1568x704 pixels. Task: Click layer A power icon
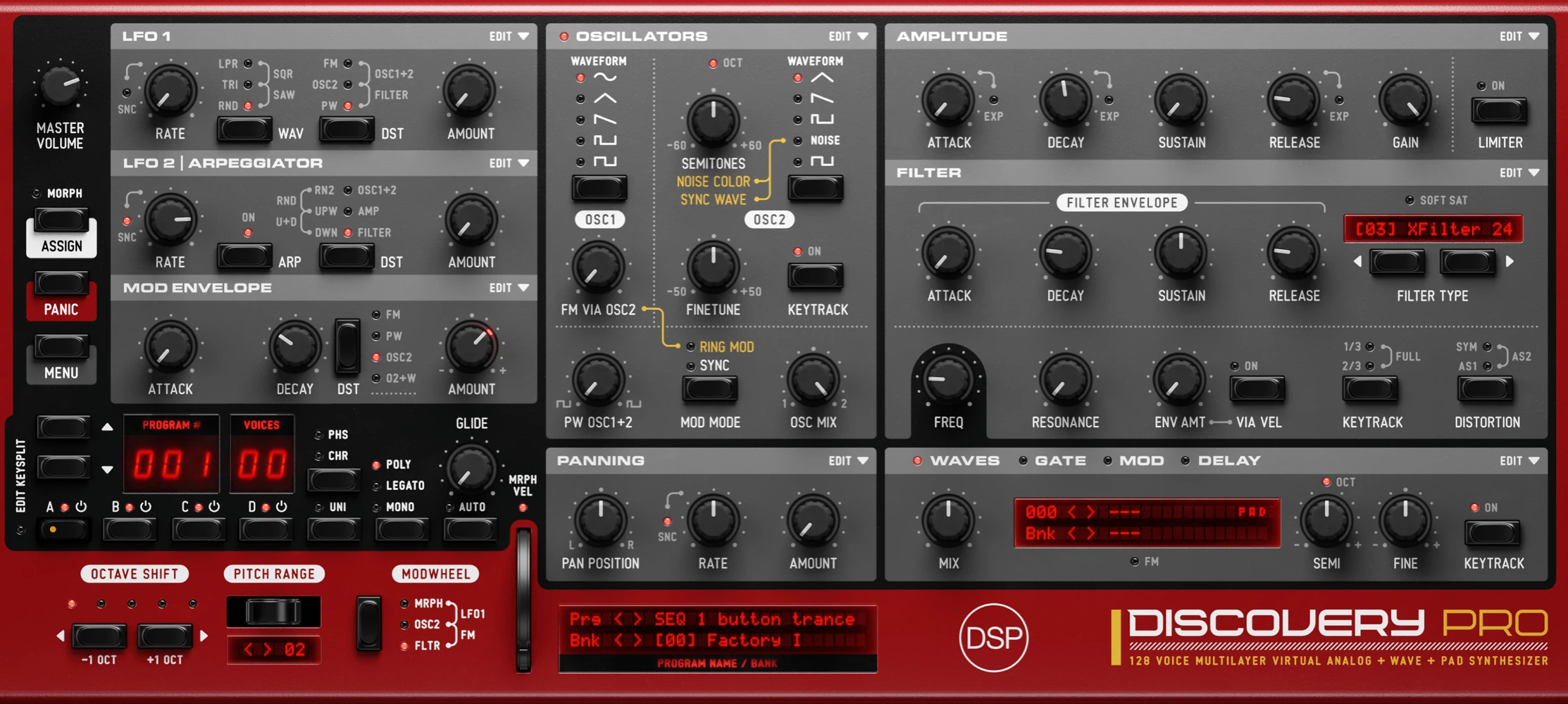(81, 507)
